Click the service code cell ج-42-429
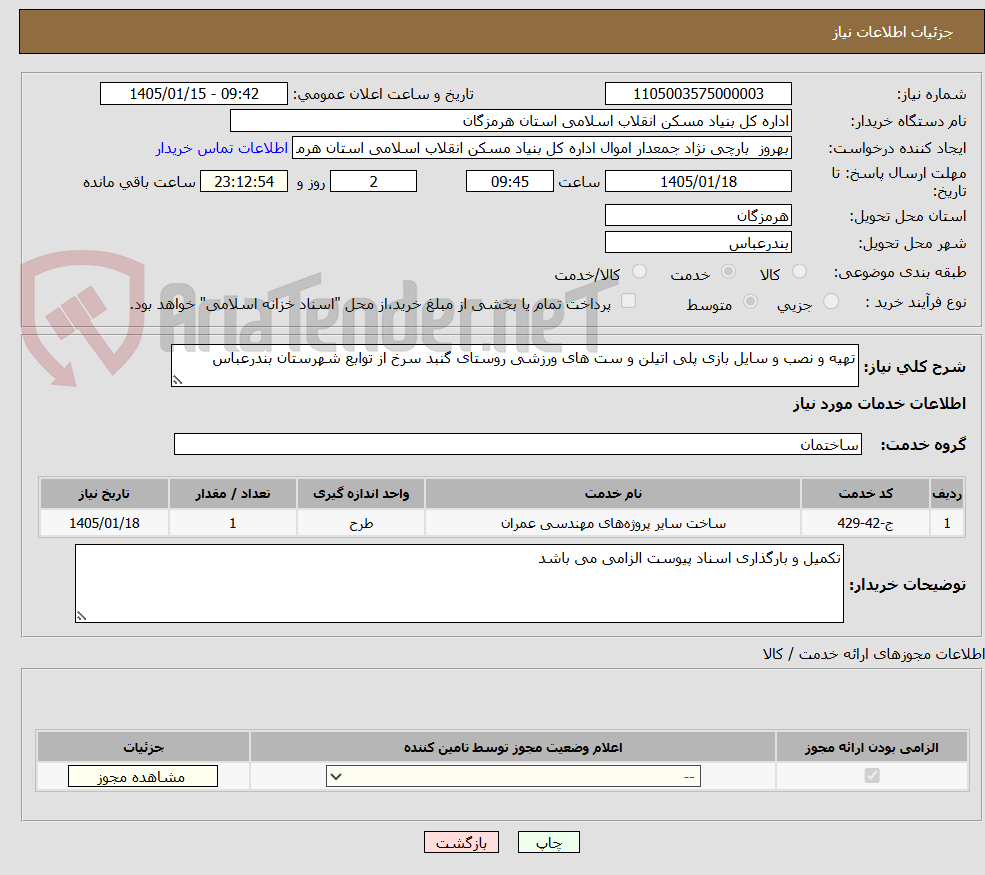This screenshot has height=875, width=985. pos(865,523)
